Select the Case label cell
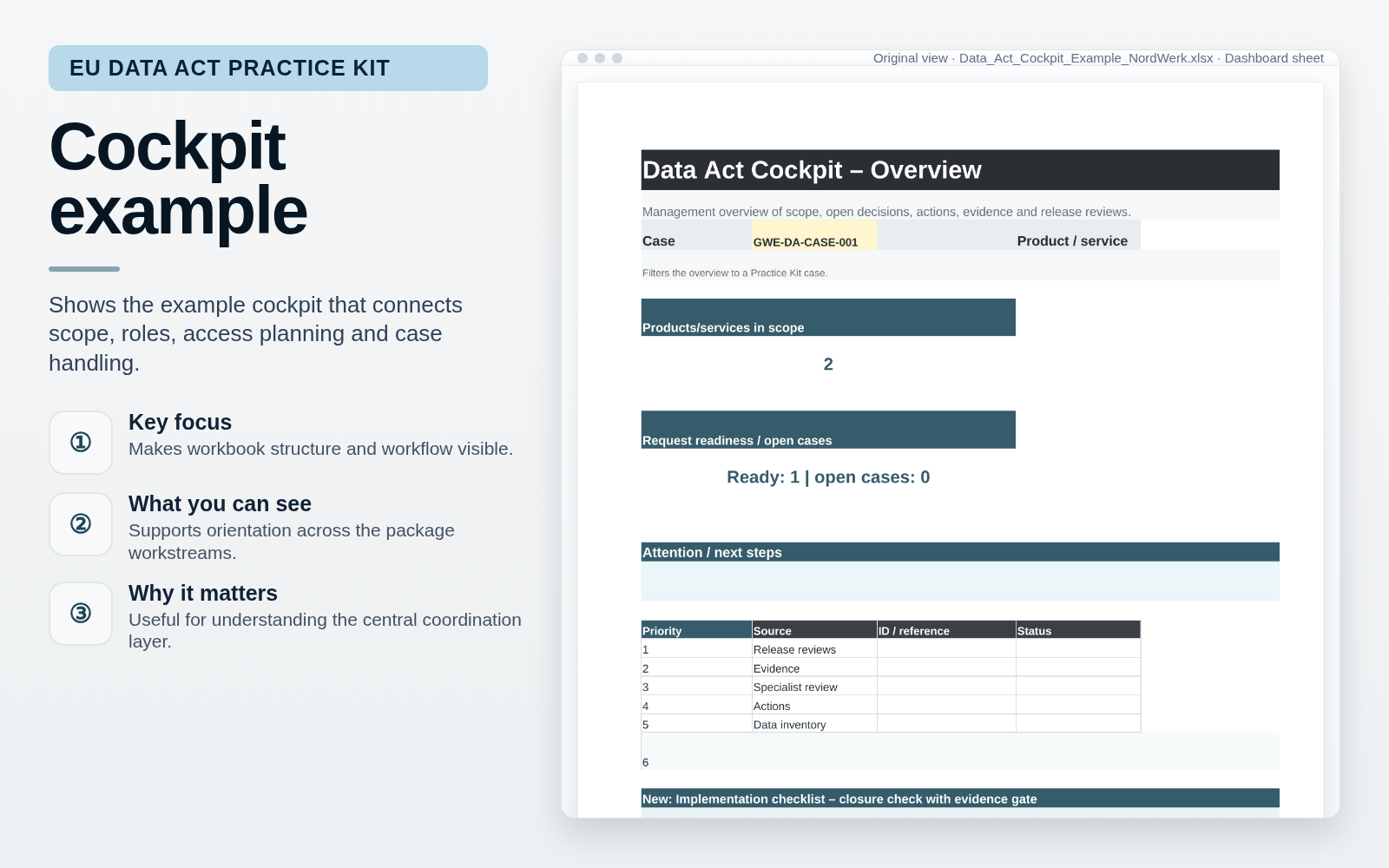Image resolution: width=1389 pixels, height=868 pixels. click(x=696, y=235)
